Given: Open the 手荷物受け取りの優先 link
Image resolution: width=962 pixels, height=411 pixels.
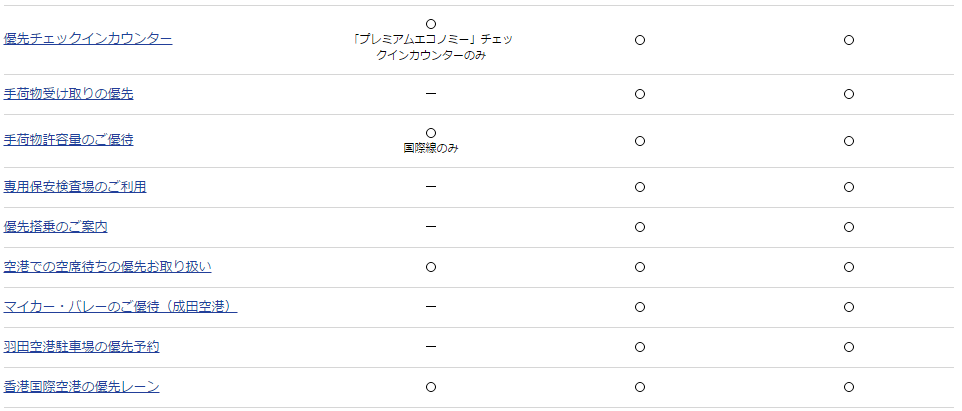Looking at the screenshot, I should (x=68, y=94).
